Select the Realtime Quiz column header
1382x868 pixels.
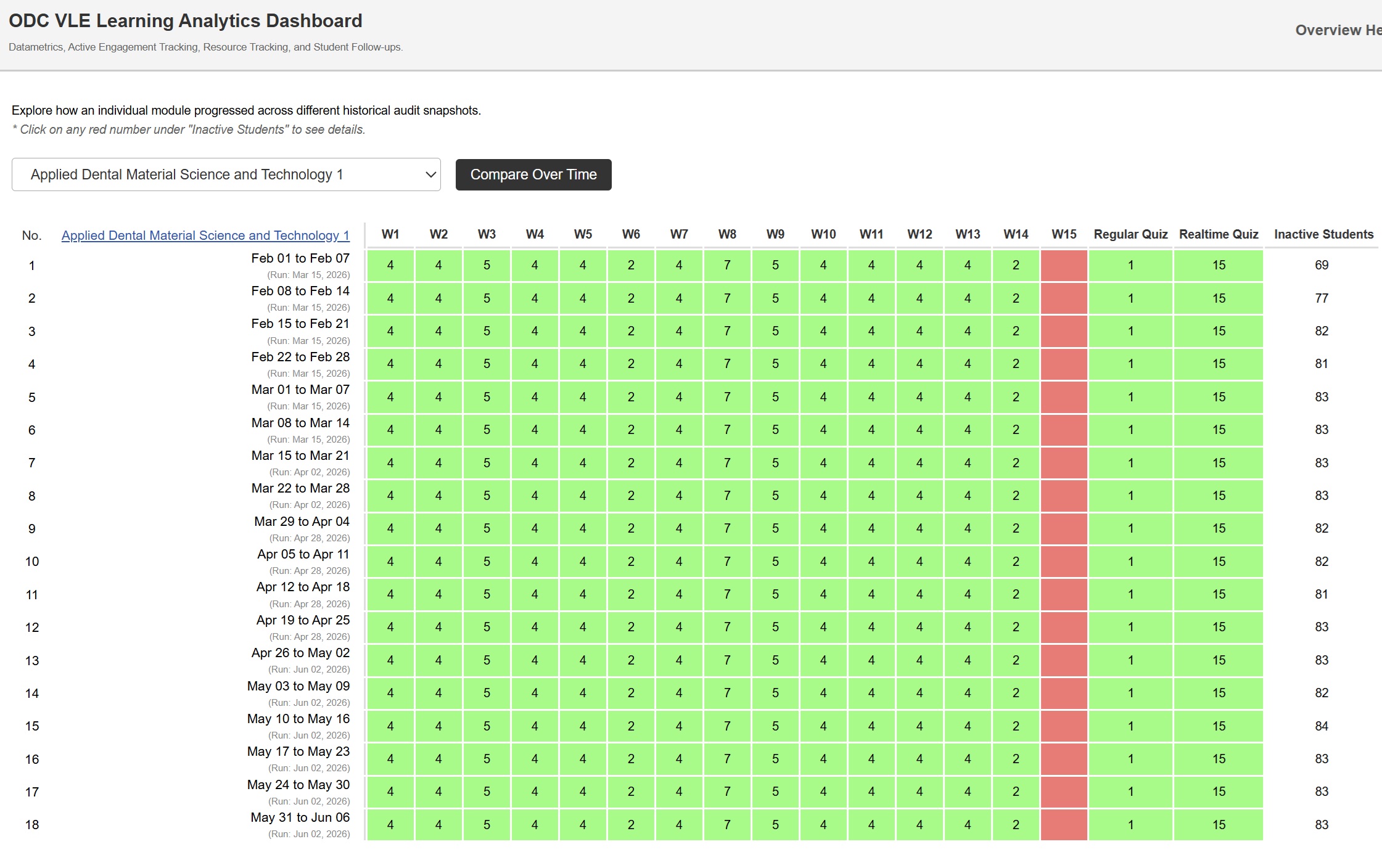[x=1219, y=234]
